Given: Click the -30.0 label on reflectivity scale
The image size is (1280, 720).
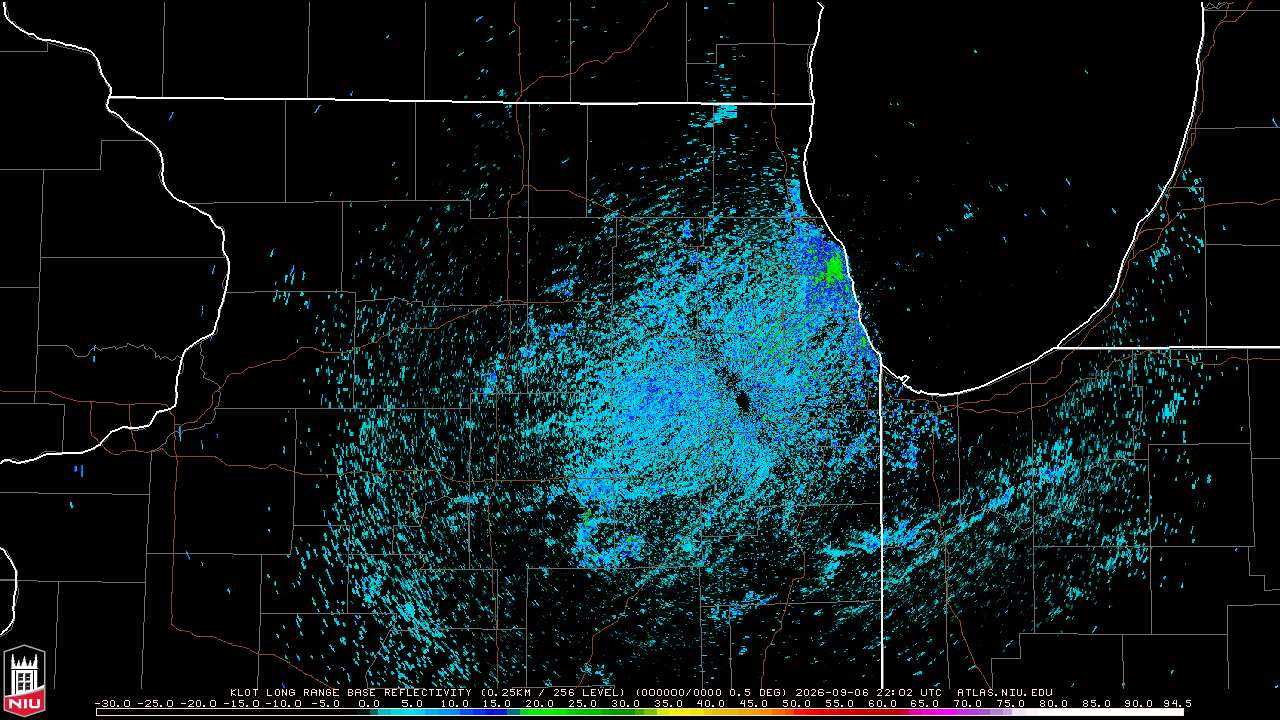Looking at the screenshot, I should [113, 703].
